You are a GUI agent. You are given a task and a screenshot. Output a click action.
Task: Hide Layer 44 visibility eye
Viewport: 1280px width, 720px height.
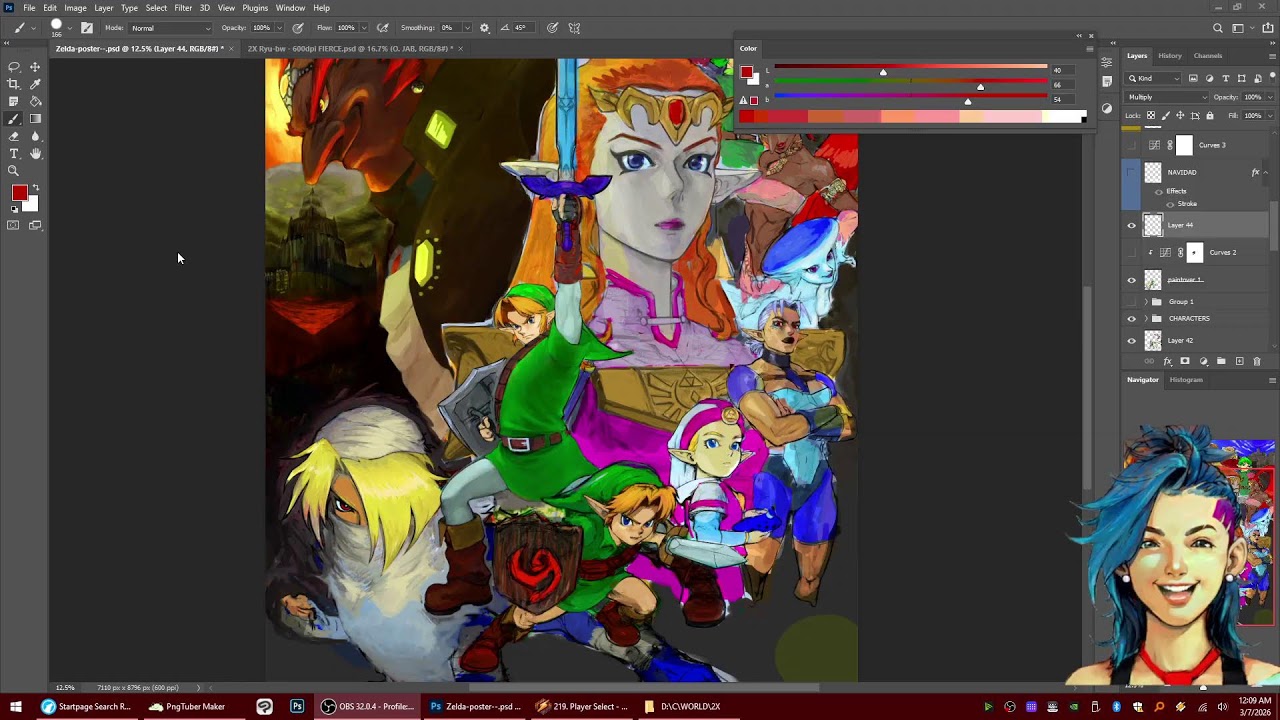(x=1132, y=226)
